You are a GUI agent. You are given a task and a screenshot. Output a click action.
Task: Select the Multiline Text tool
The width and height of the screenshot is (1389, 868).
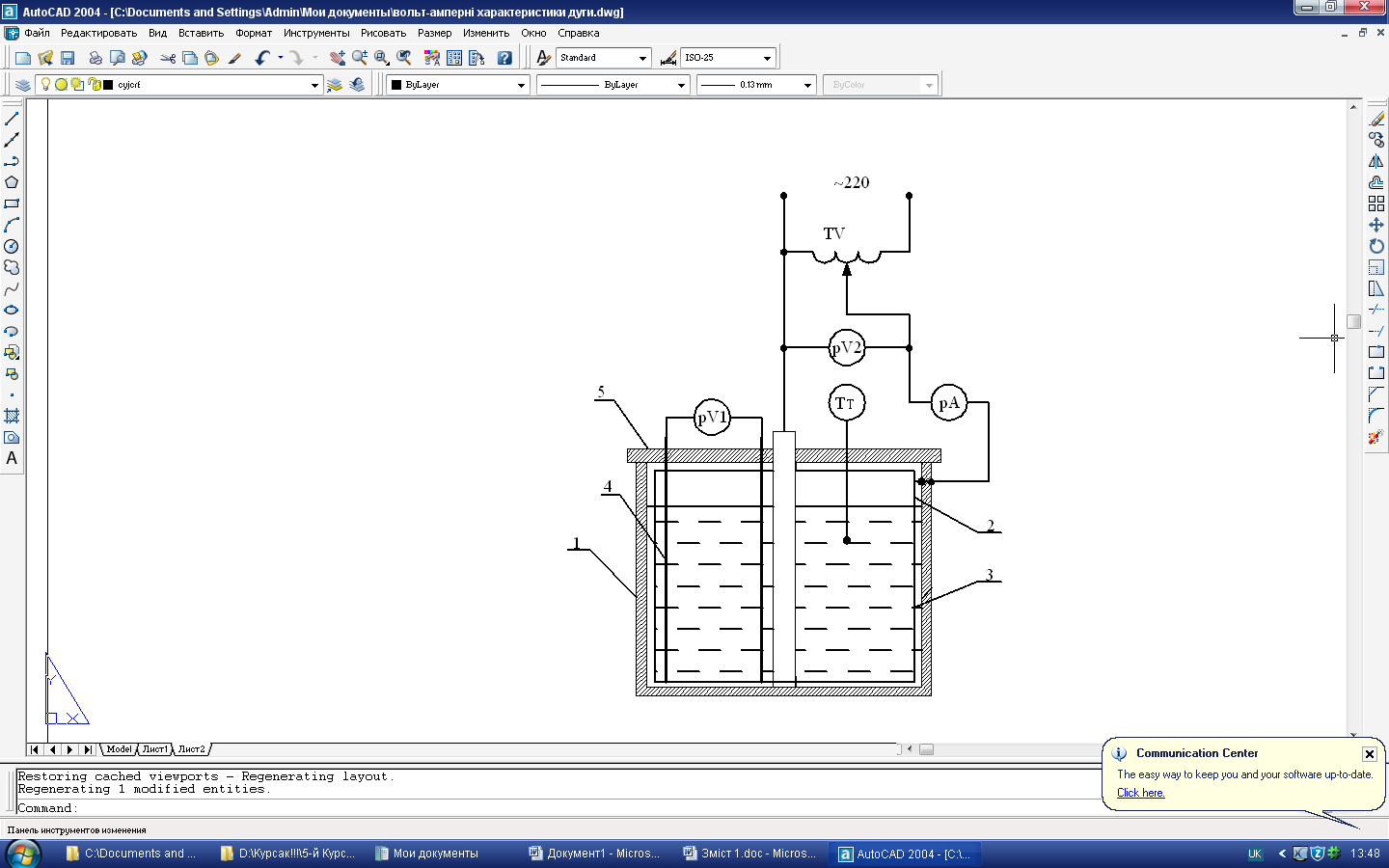pos(12,458)
